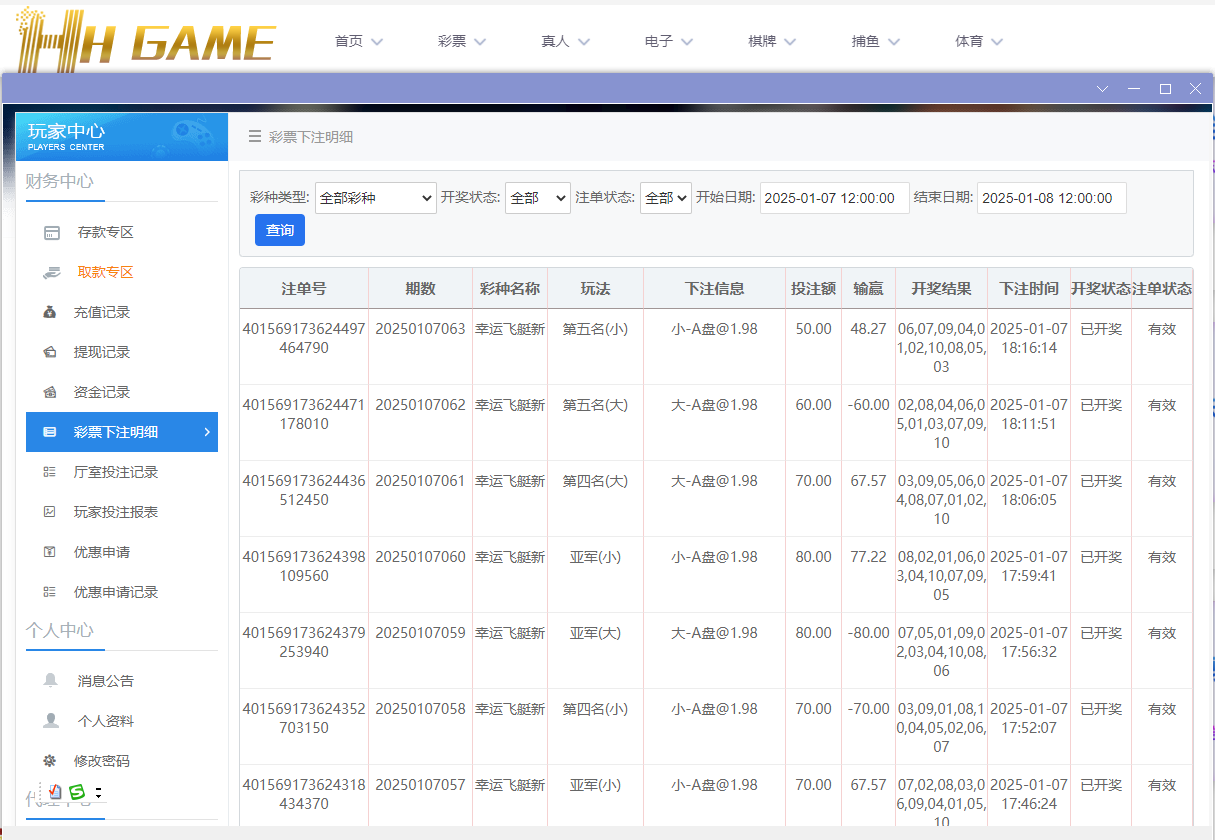Open the 彩种类型 lottery type dropdown
The width and height of the screenshot is (1215, 840).
coord(375,197)
